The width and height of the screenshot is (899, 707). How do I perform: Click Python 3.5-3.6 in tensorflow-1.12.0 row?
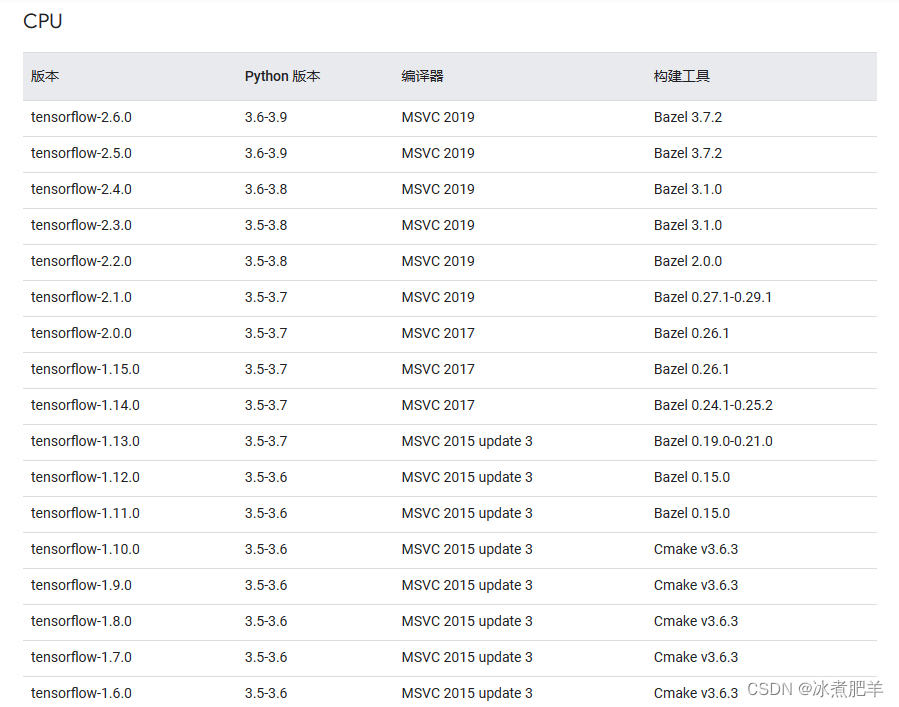266,477
